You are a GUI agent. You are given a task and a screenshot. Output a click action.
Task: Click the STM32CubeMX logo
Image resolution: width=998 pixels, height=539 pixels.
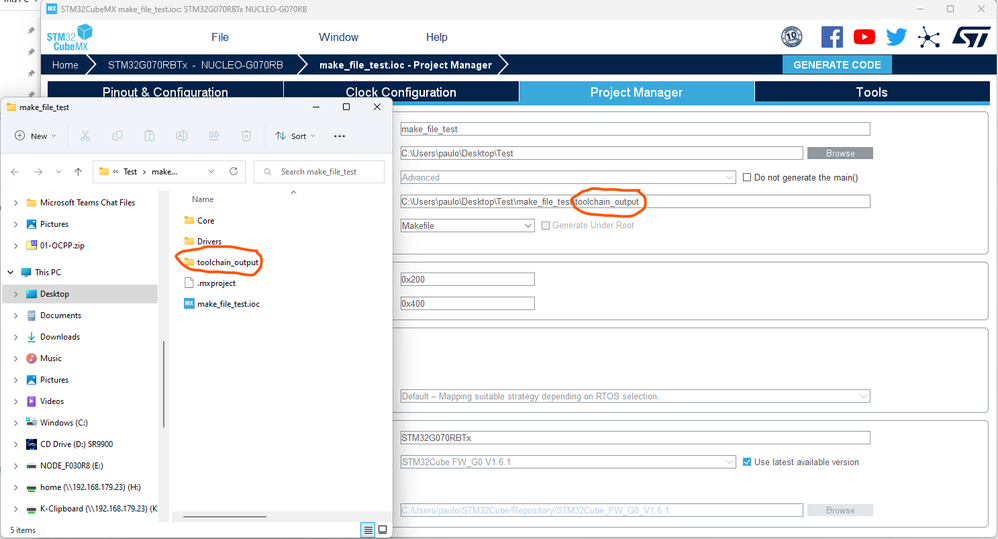point(69,38)
